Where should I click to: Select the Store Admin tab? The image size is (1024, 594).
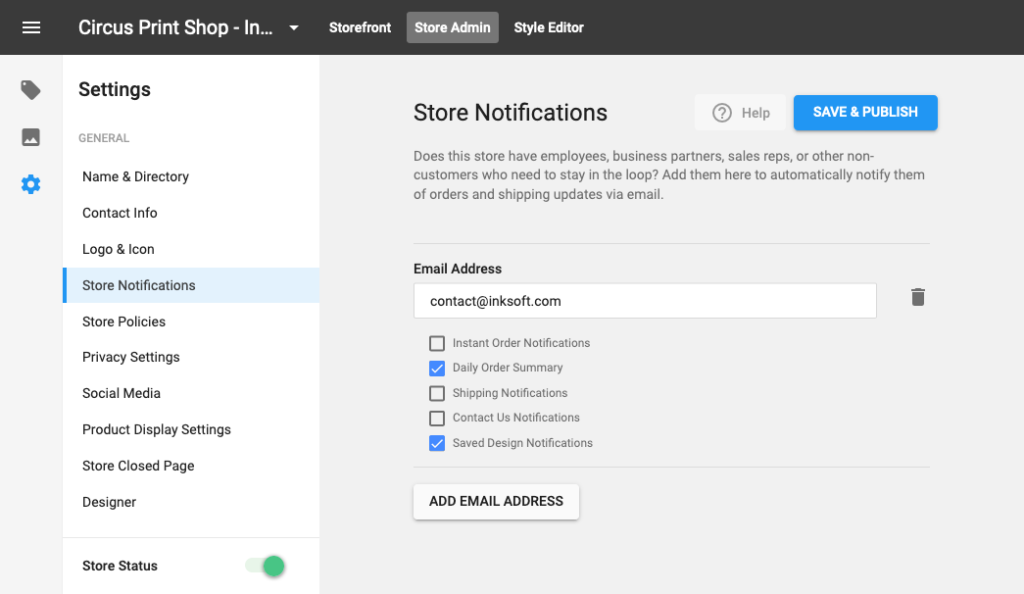tap(453, 27)
